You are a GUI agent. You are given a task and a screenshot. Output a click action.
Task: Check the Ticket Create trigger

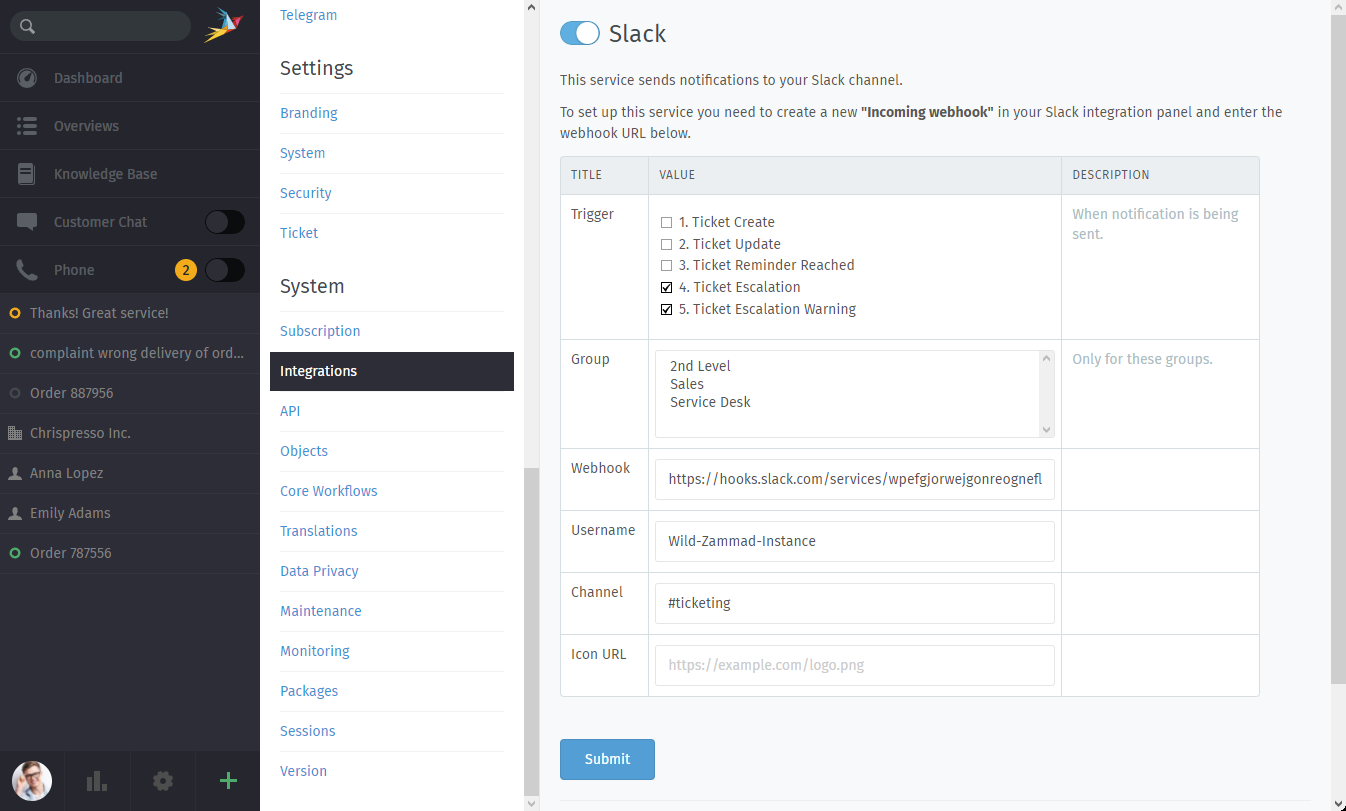(x=667, y=222)
